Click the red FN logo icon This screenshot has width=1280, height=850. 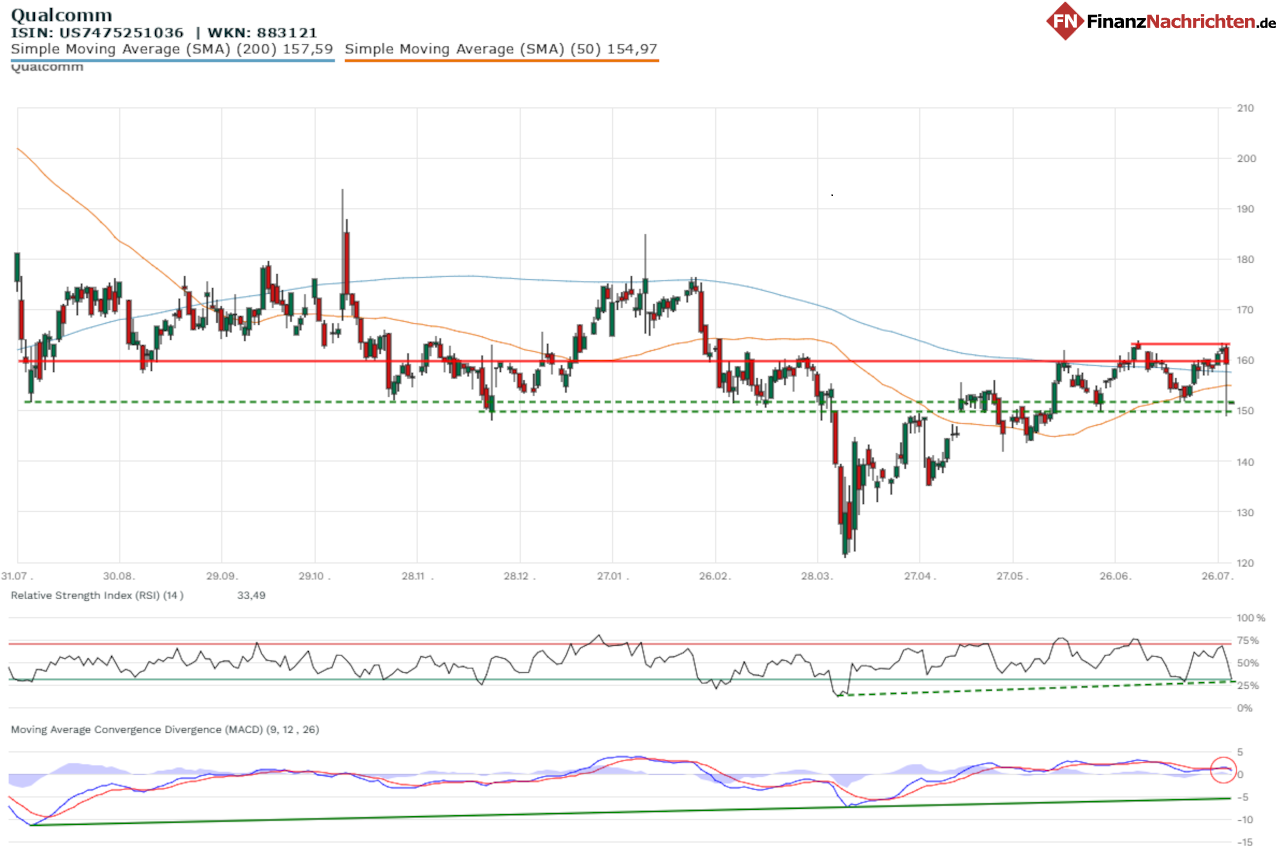click(1065, 21)
